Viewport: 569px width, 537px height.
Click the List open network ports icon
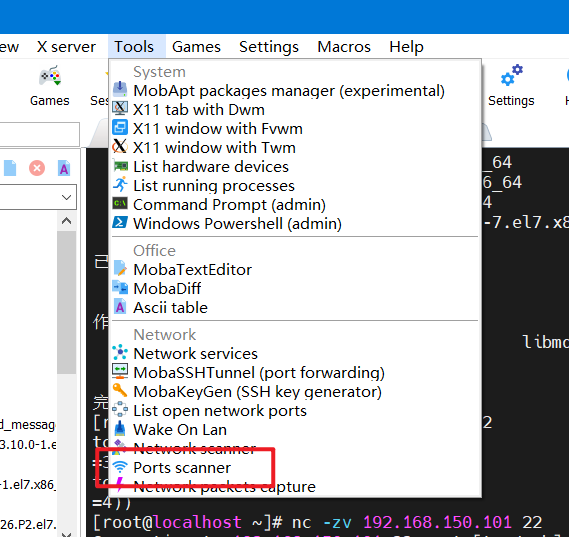click(x=120, y=409)
